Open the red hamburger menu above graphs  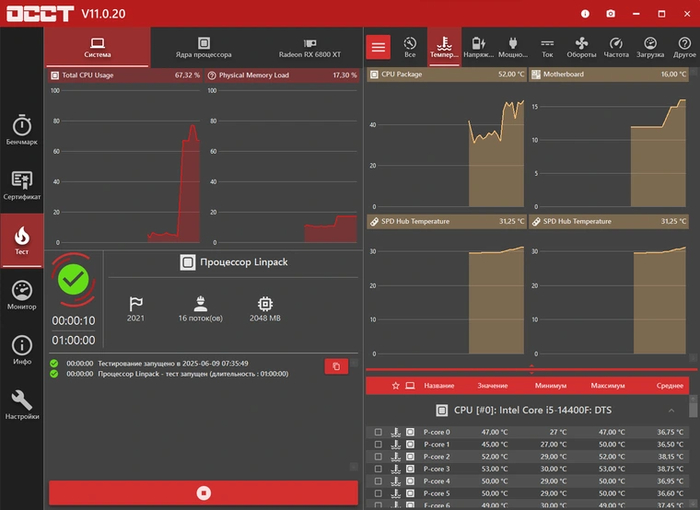[379, 47]
